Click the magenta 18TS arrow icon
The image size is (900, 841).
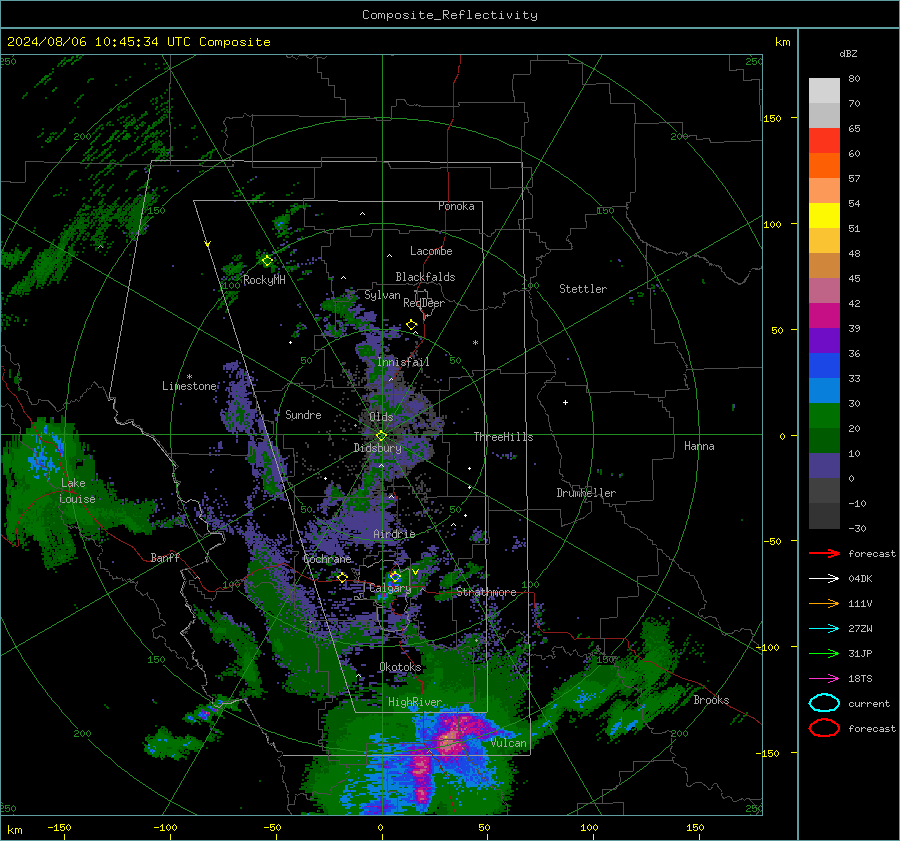824,679
